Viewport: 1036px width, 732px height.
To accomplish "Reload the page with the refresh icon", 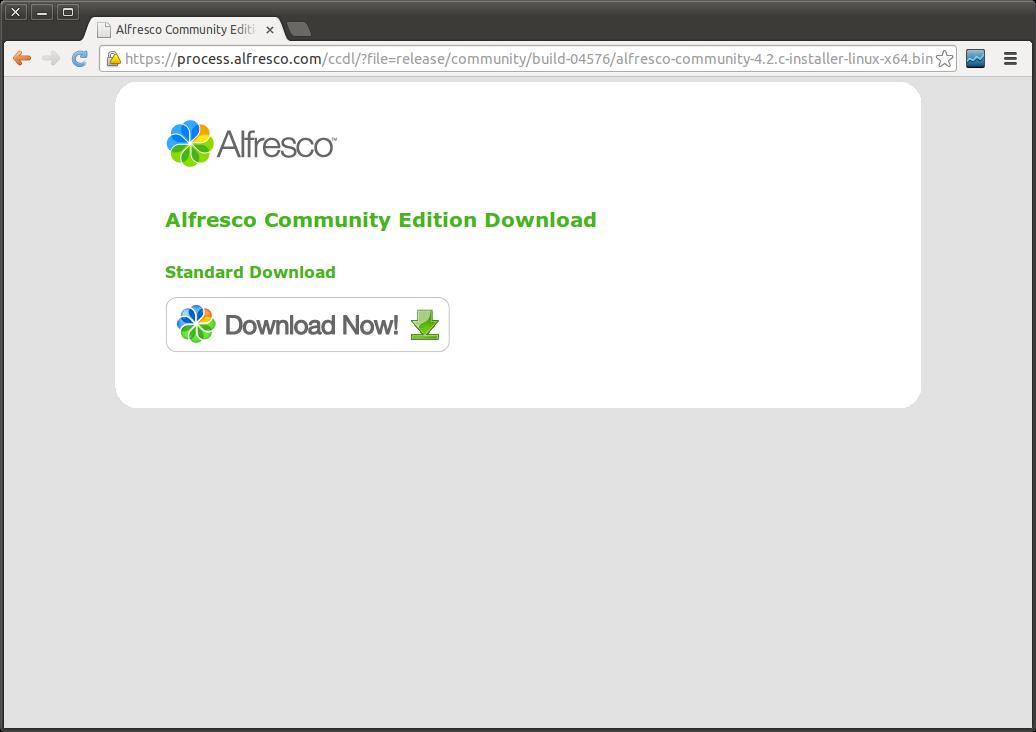I will pos(79,59).
